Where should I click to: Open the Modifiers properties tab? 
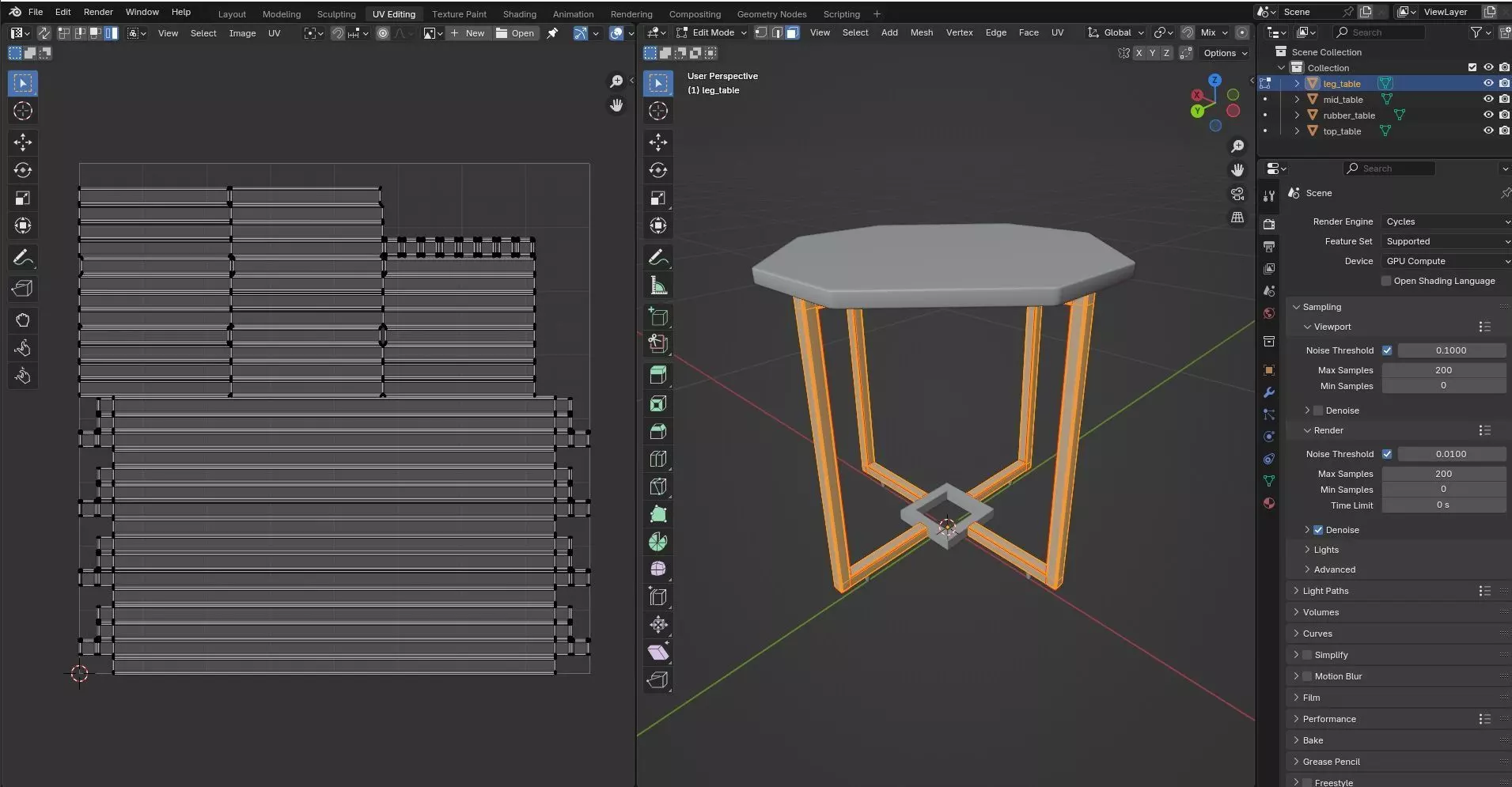1269,392
